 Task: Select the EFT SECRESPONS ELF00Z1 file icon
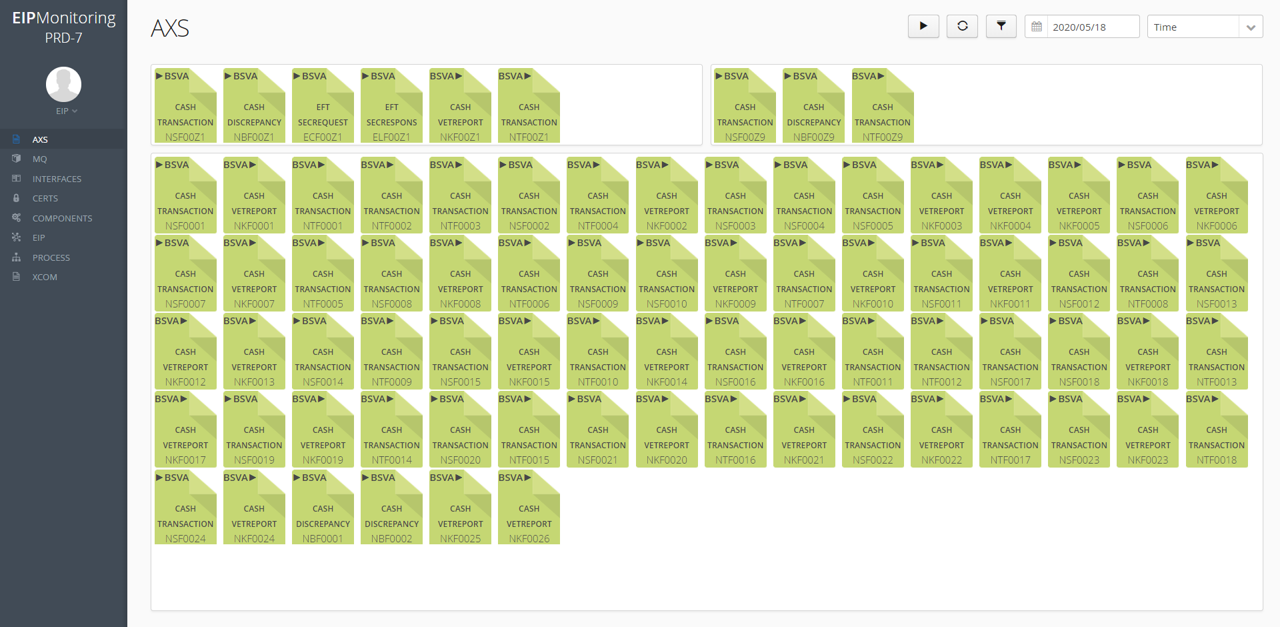(x=391, y=105)
